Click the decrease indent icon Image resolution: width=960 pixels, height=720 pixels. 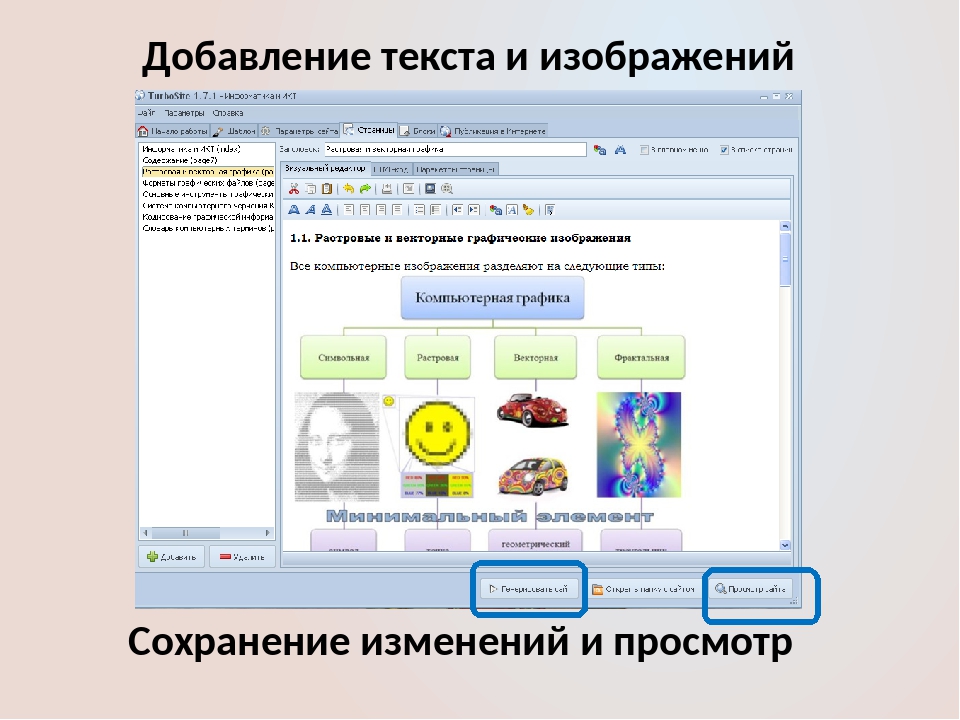[457, 210]
